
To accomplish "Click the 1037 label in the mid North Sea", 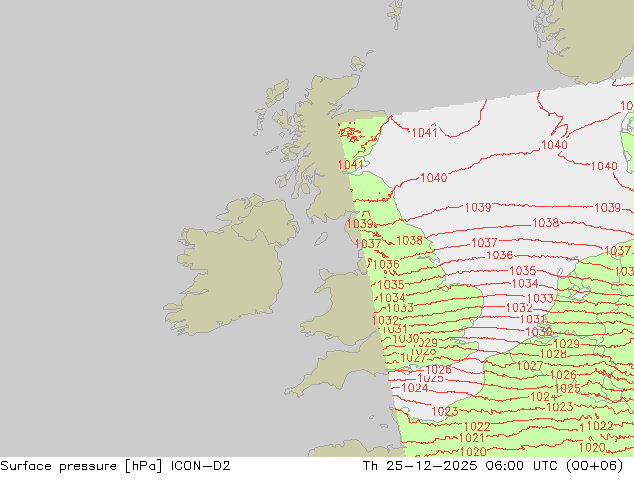I will (x=484, y=243).
